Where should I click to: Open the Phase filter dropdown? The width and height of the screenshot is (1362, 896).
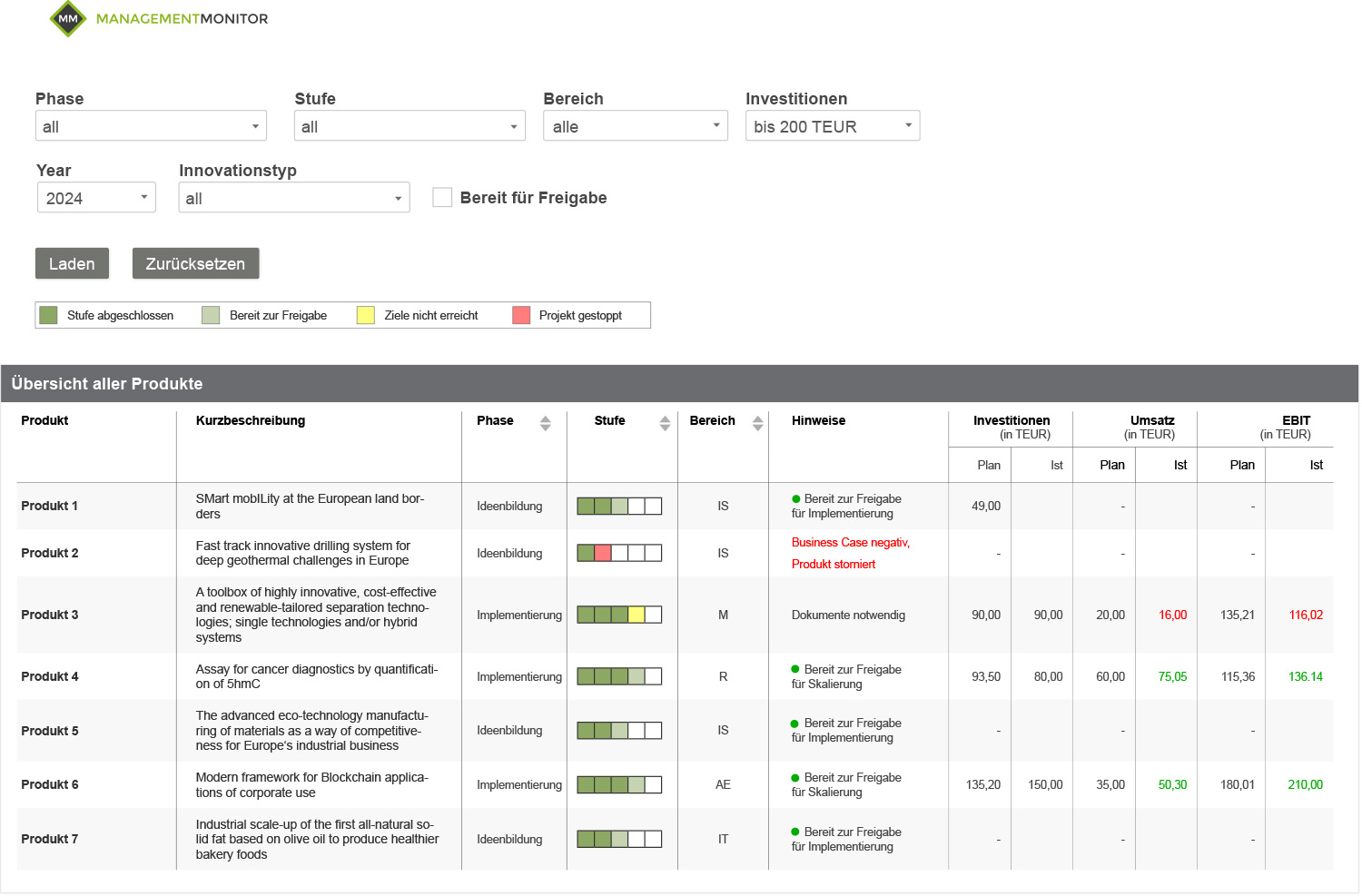151,126
